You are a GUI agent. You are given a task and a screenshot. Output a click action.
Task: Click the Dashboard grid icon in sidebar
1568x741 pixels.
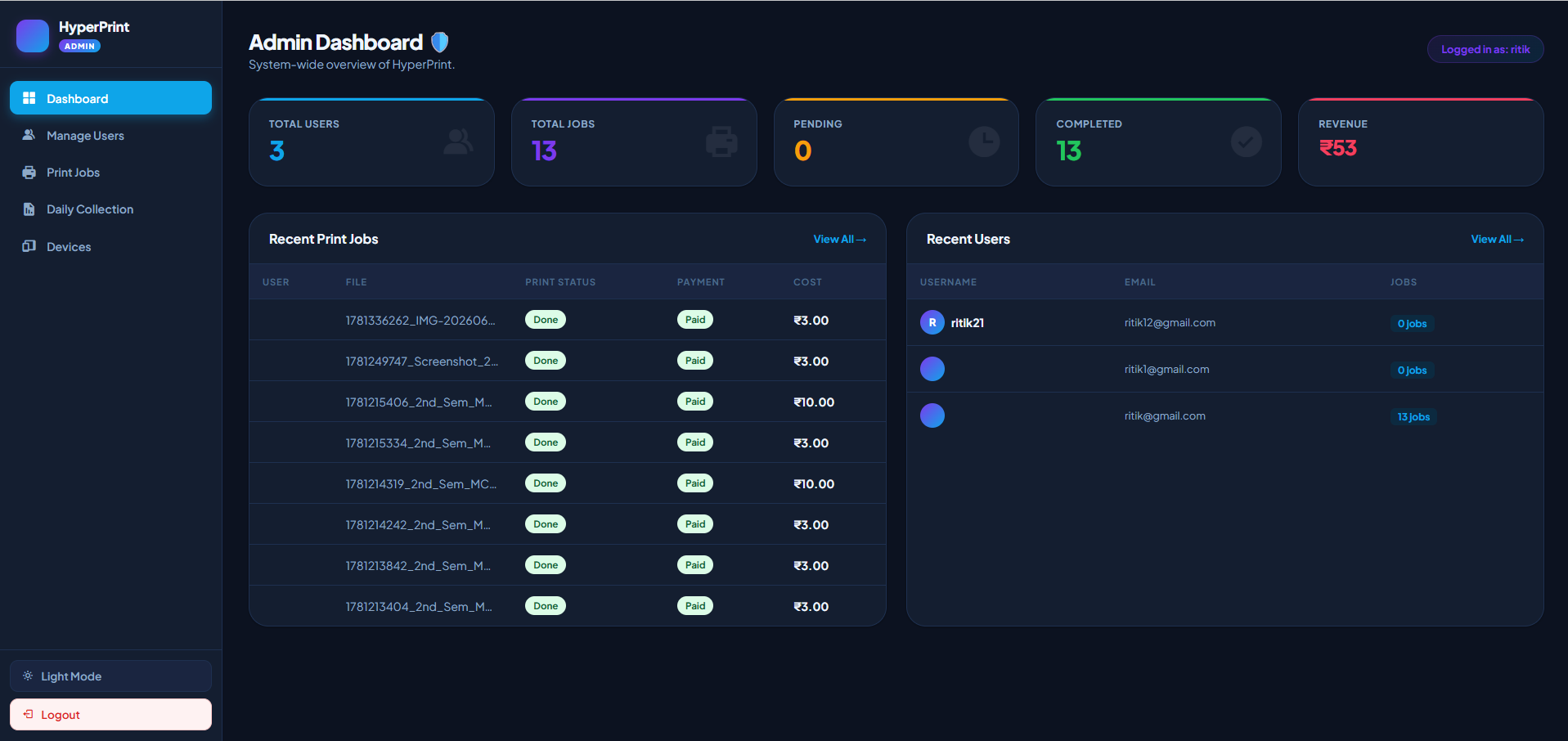coord(29,98)
